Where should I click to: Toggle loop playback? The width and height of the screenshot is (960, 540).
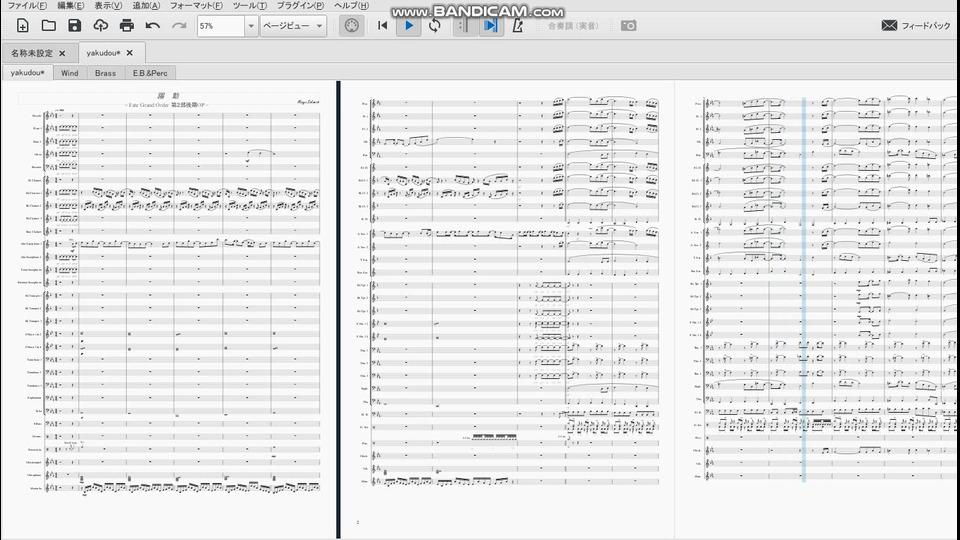(435, 26)
